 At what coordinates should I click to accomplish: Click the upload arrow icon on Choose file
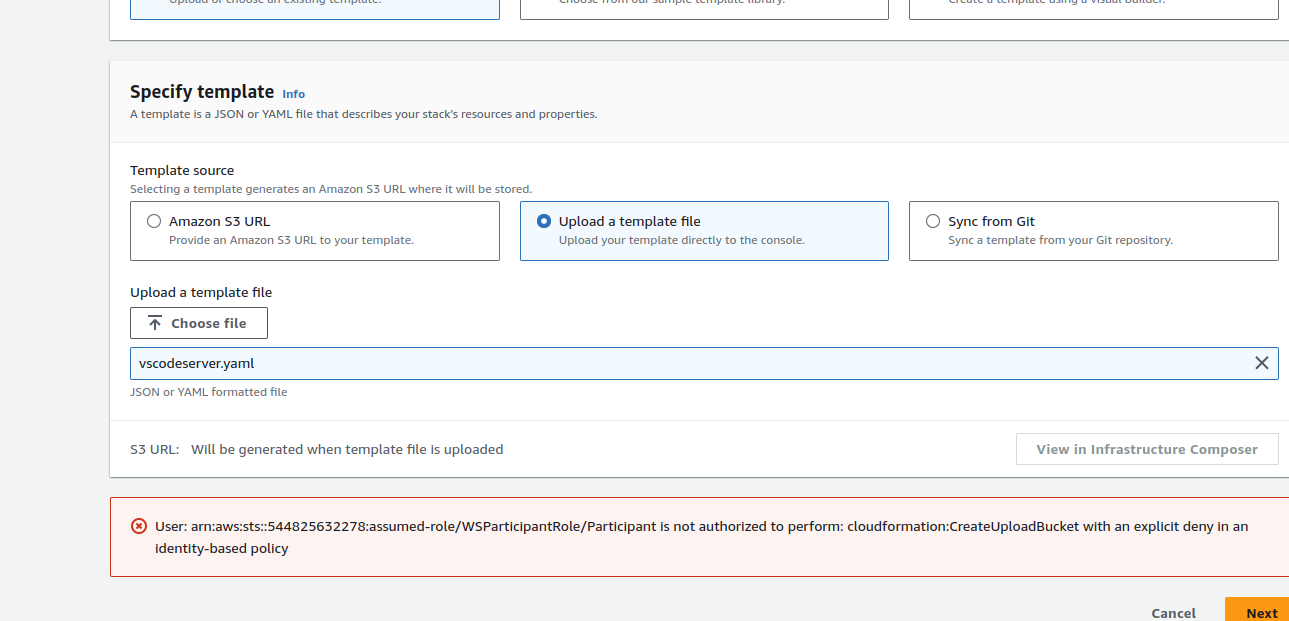[x=155, y=323]
